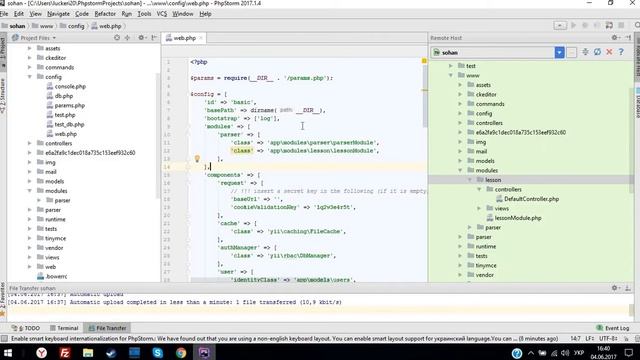
Task: Open Yandex browser from the taskbar
Action: coord(41,353)
